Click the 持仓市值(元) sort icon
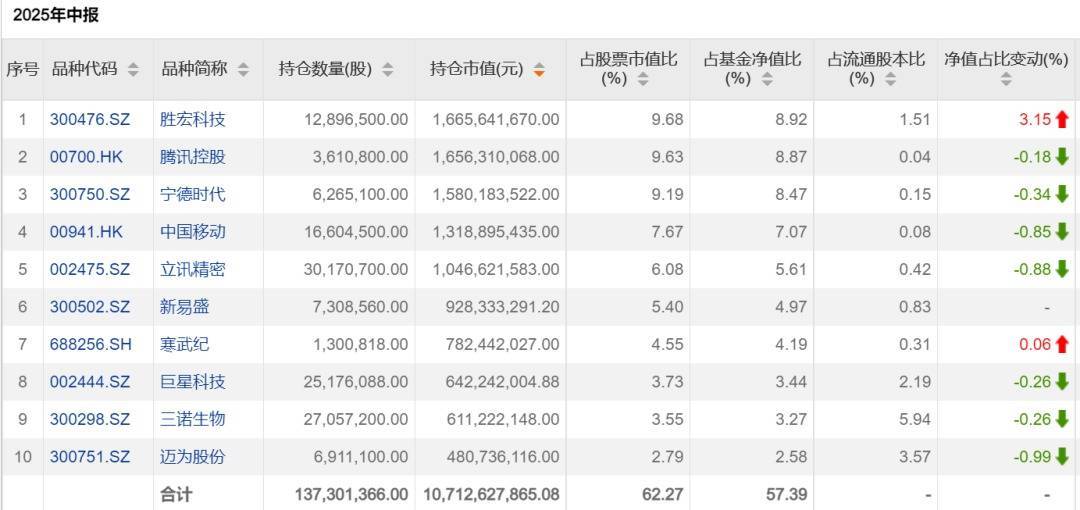The image size is (1080, 510). (540, 69)
